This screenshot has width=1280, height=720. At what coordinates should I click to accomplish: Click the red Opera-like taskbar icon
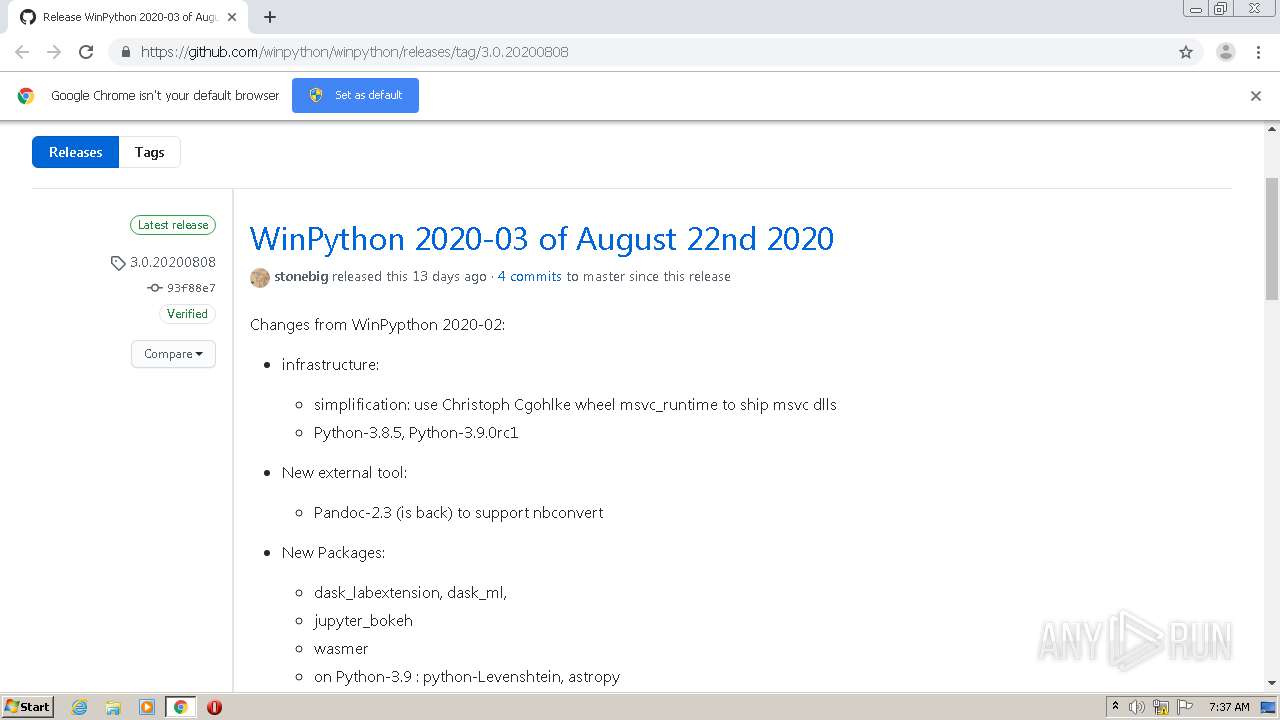click(214, 707)
